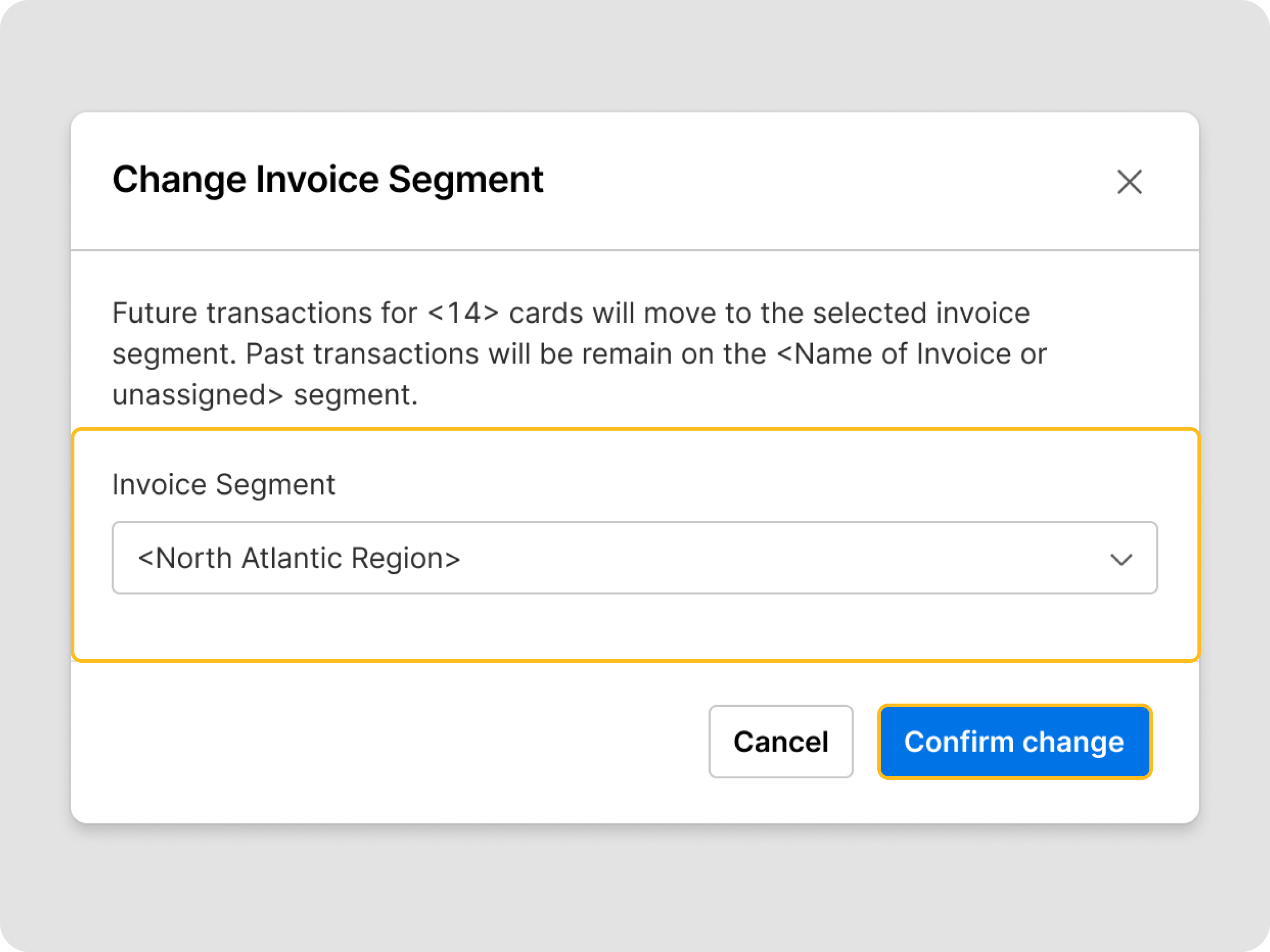Screen dimensions: 1270x952
Task: Click the Change Invoice Segment title
Action: tap(327, 180)
